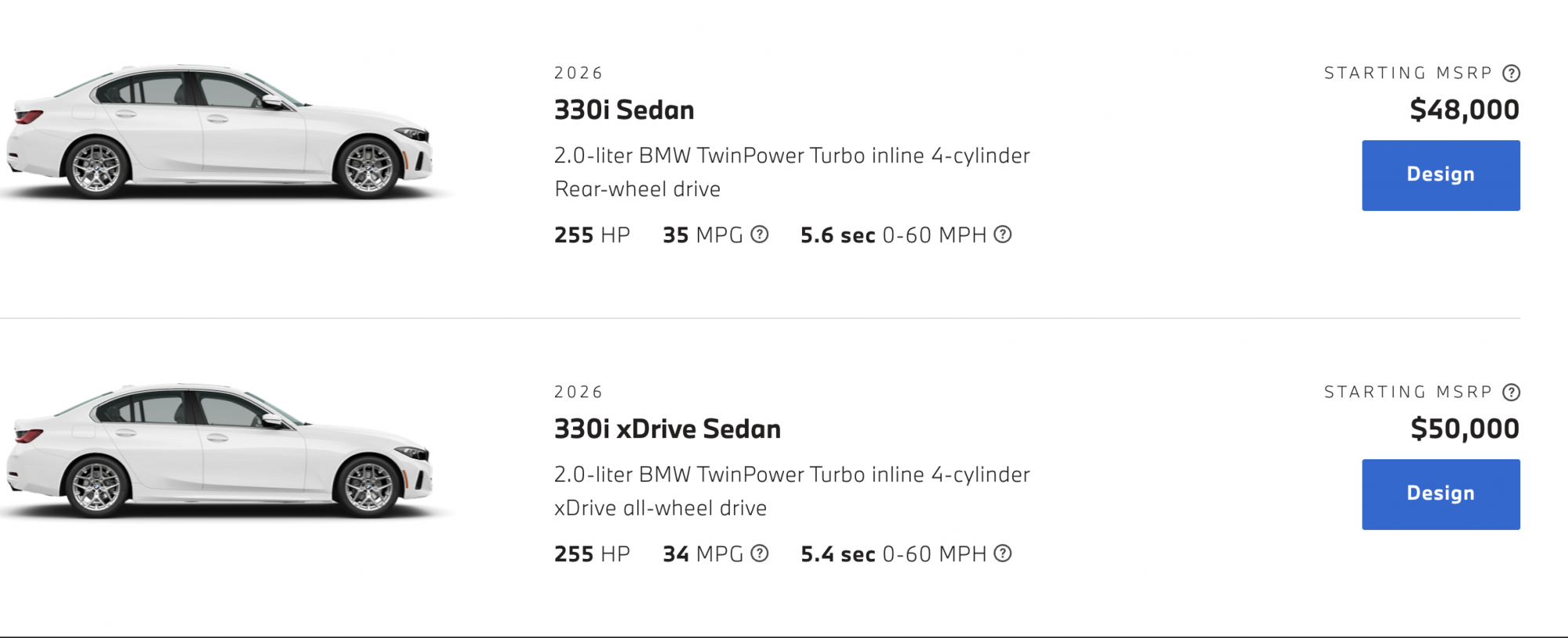Click the info icon beside the $50,000 Starting MSRP

(x=1511, y=393)
